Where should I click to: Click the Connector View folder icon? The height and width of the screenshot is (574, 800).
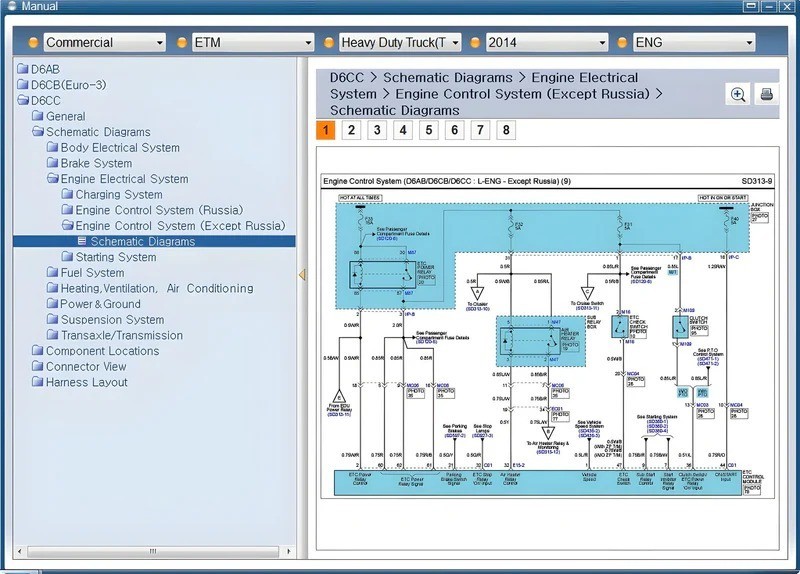coord(37,366)
